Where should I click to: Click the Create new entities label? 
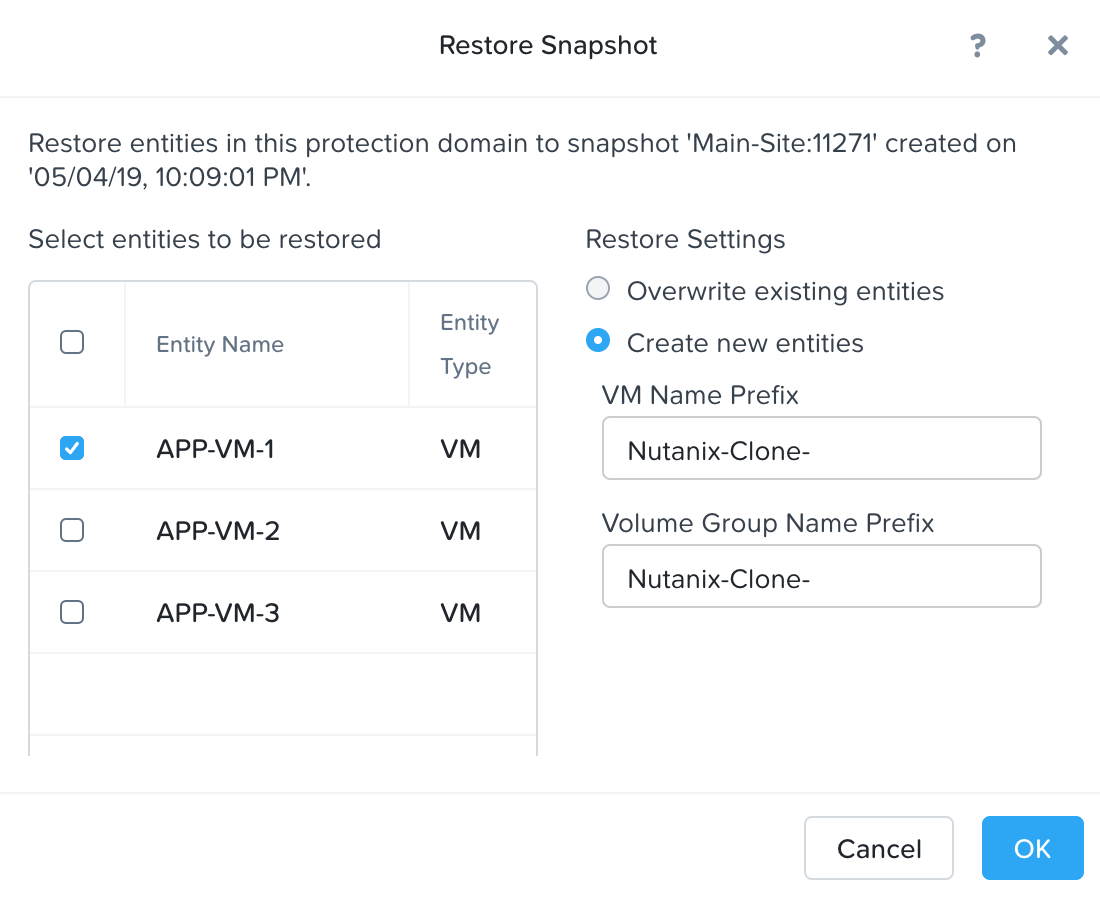pyautogui.click(x=745, y=343)
